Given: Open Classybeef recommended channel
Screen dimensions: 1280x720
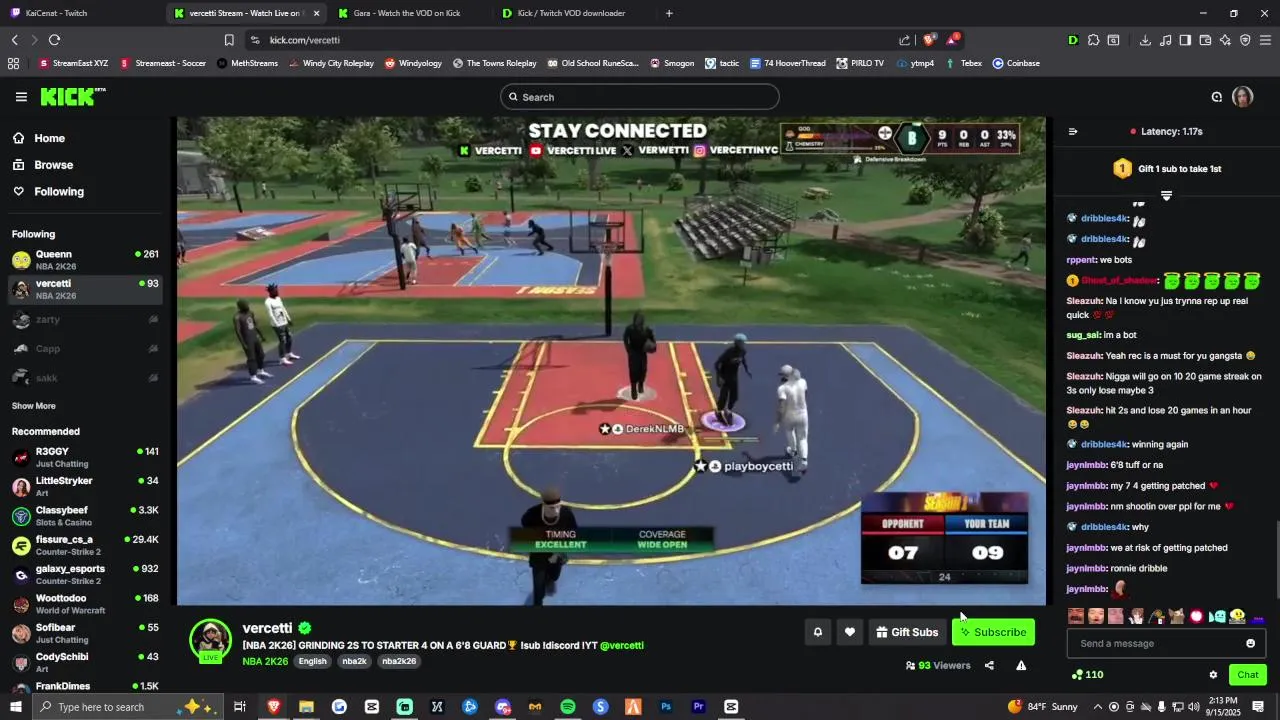Looking at the screenshot, I should click(85, 516).
